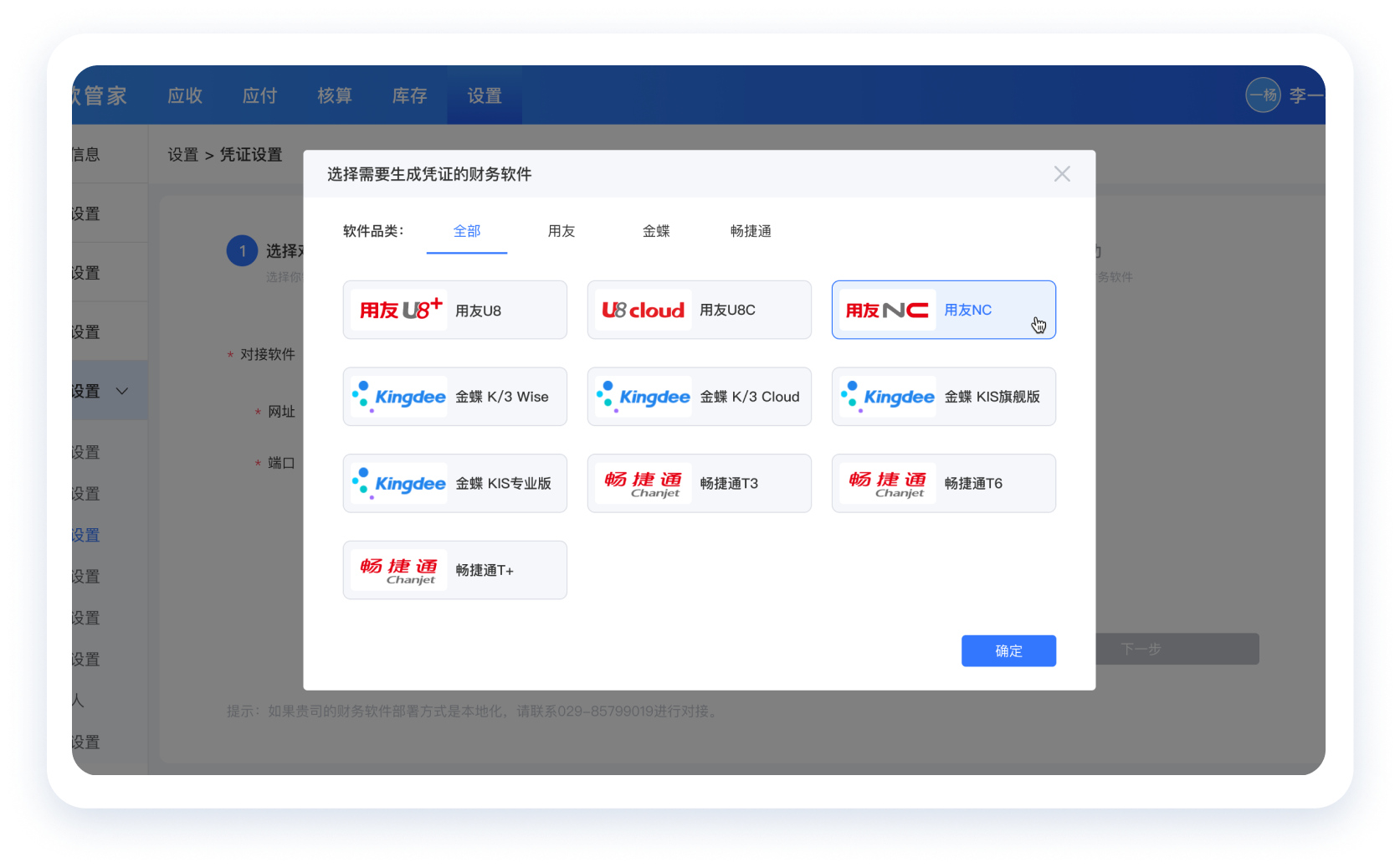Pick the 金蝶 K/3 Wise label

pos(502,397)
